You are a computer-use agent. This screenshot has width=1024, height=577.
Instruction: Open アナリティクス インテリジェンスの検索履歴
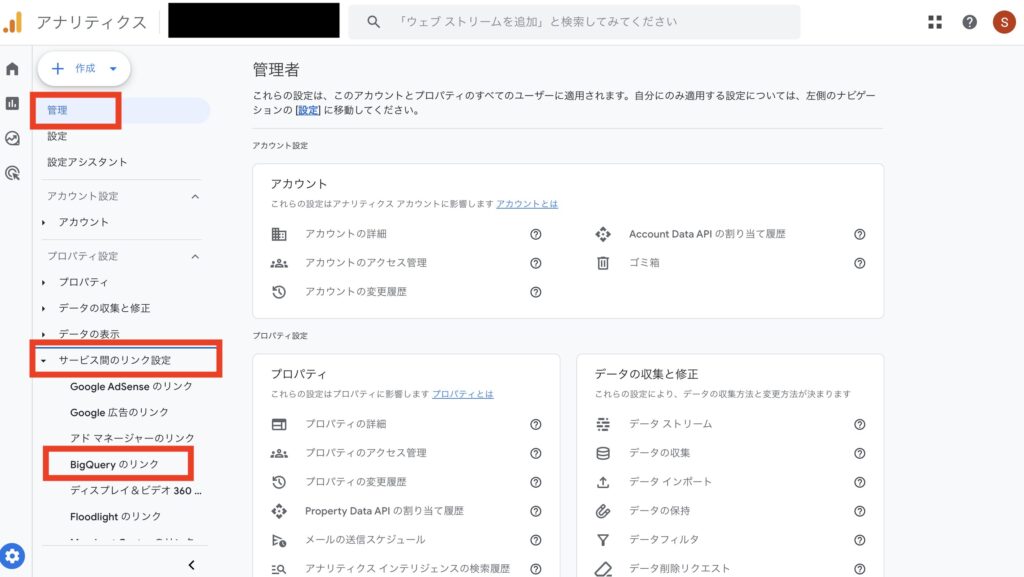pos(408,568)
